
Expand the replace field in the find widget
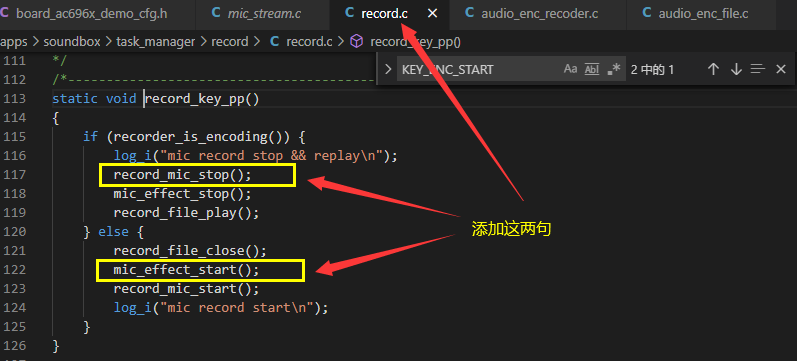388,69
